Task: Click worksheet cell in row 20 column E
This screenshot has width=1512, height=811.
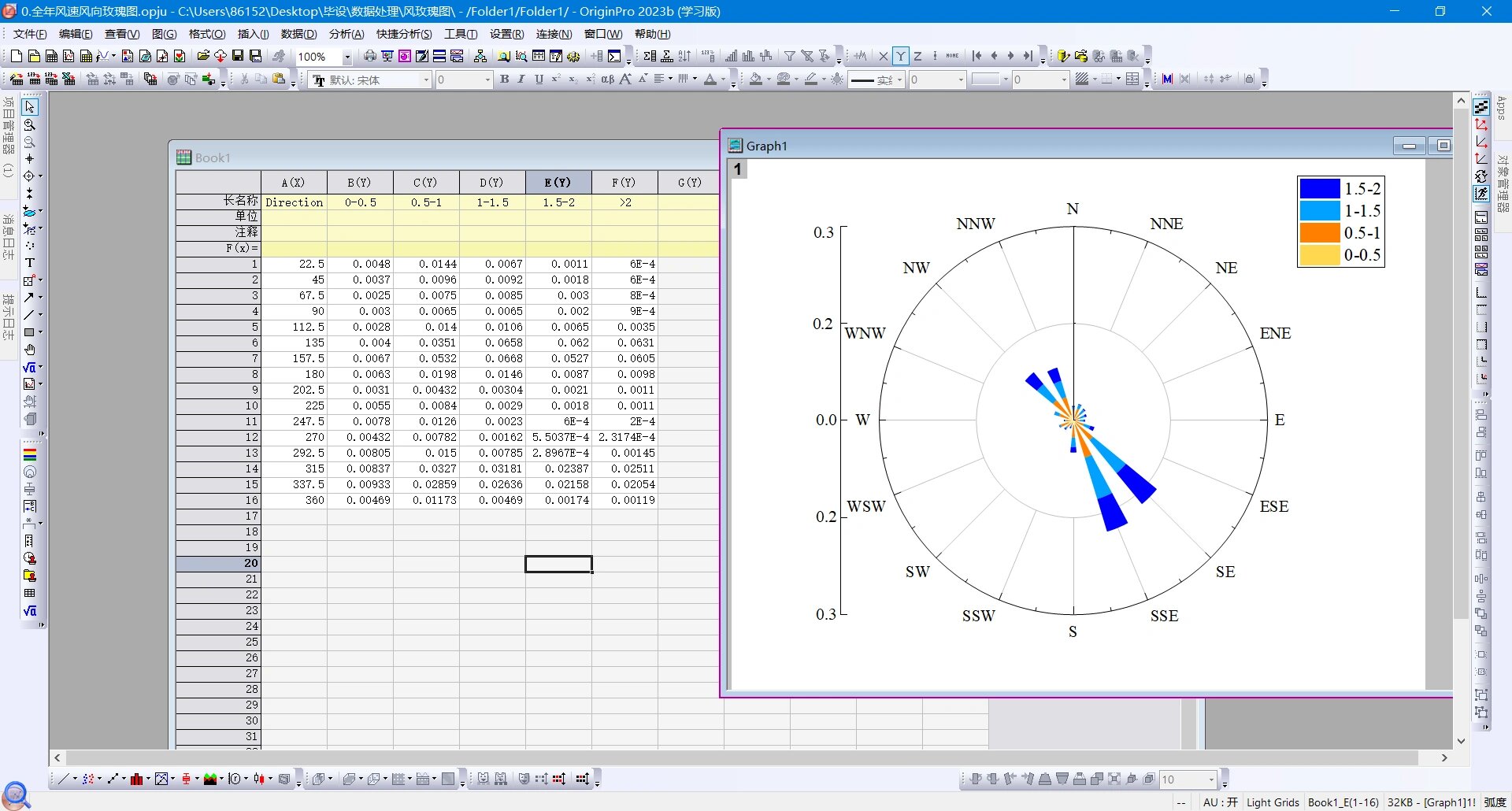Action: (558, 564)
